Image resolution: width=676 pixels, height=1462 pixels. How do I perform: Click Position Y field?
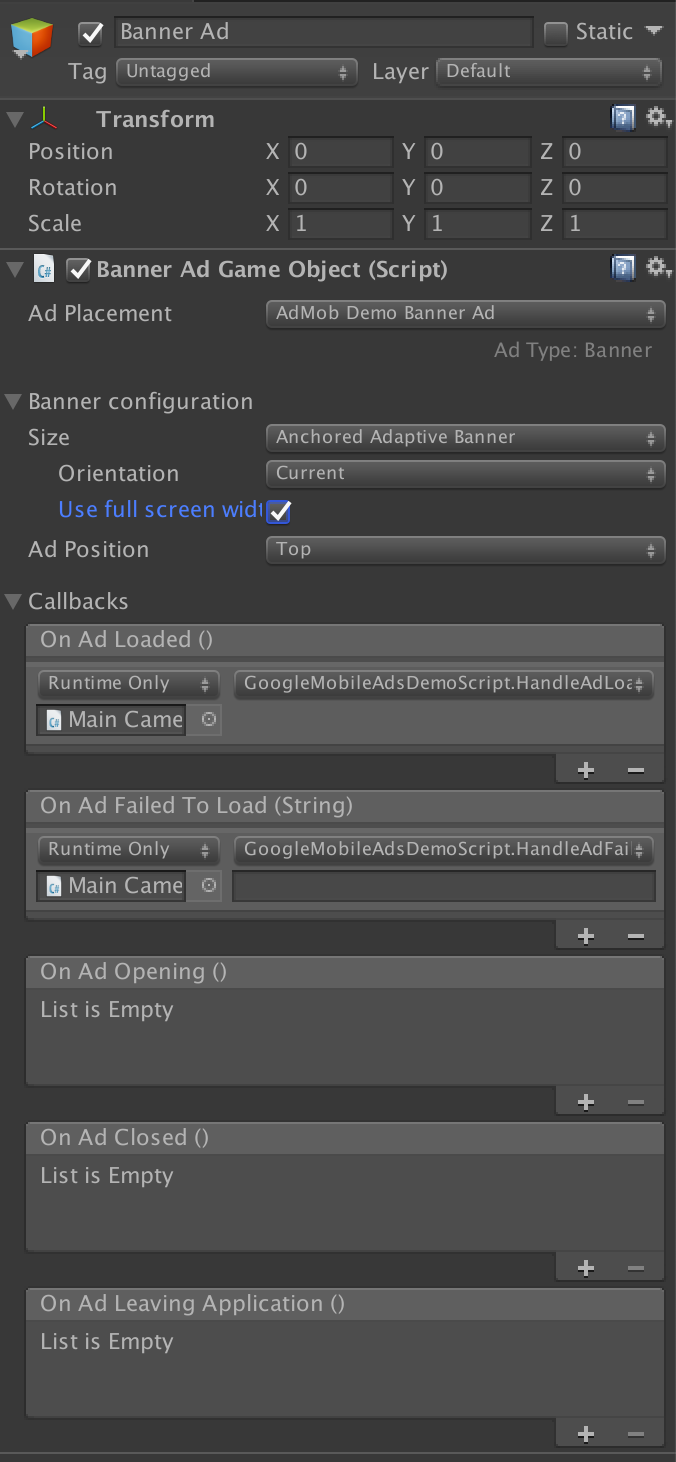pyautogui.click(x=478, y=152)
